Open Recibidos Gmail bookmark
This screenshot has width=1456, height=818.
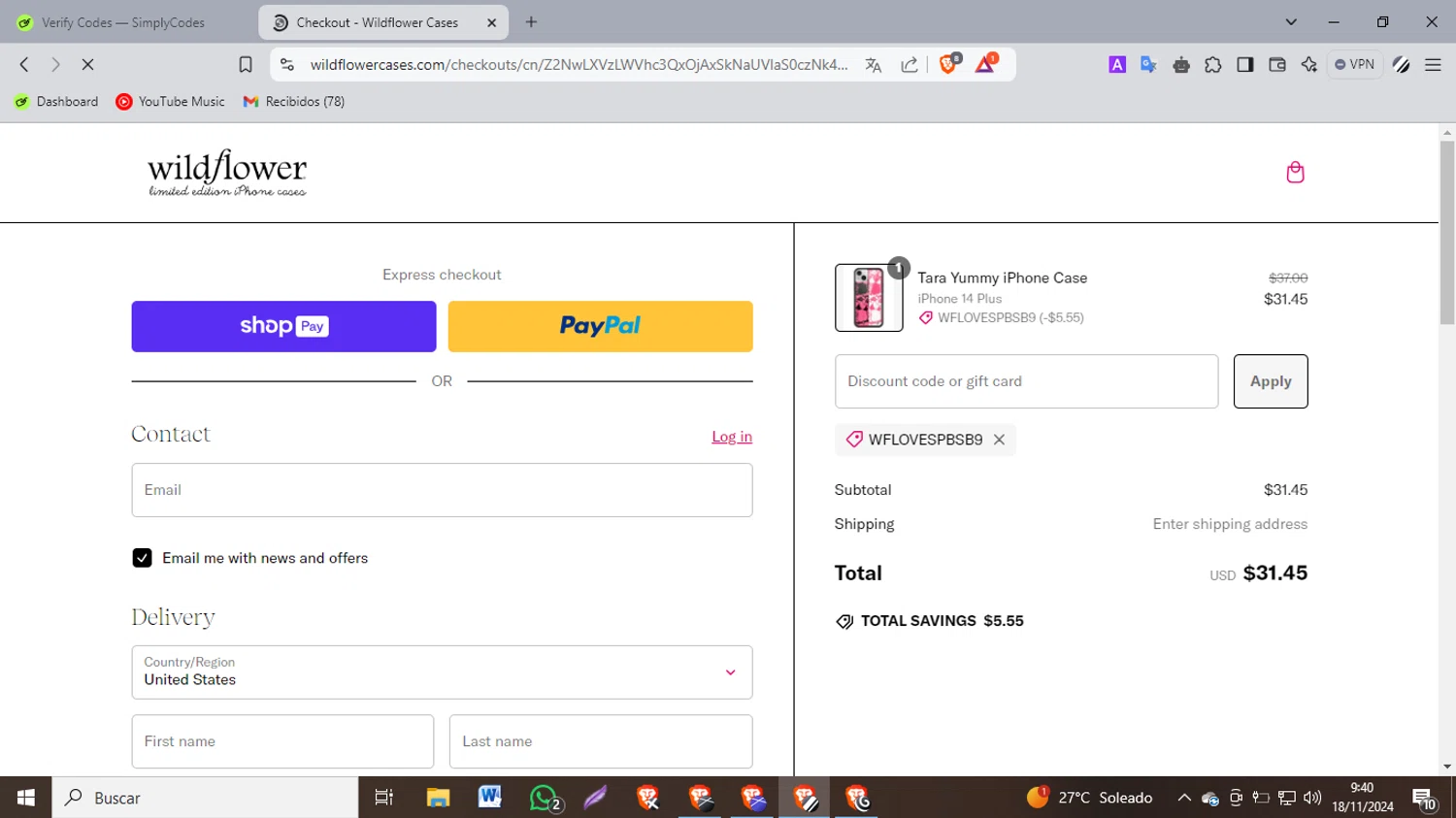coord(294,101)
